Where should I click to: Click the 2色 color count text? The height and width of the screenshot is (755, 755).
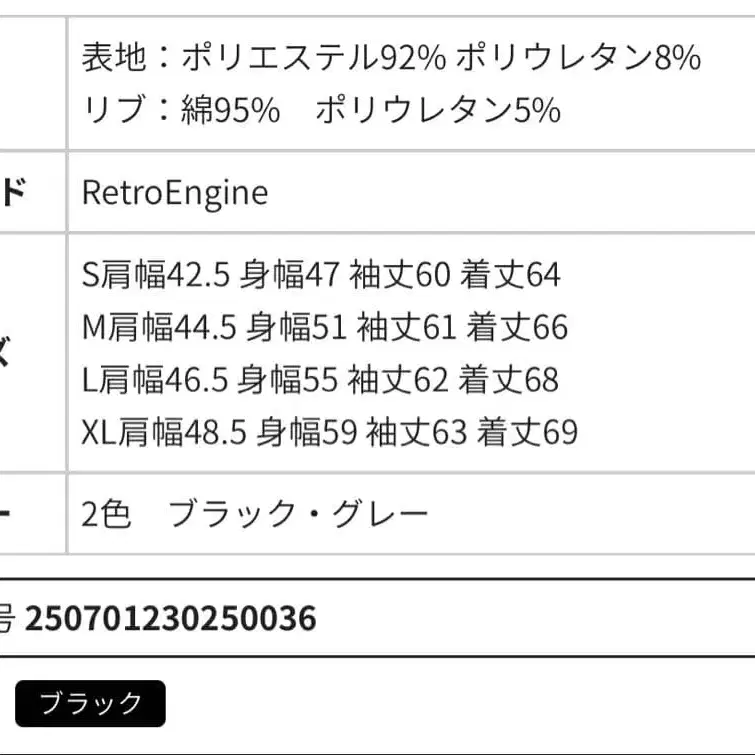(106, 514)
